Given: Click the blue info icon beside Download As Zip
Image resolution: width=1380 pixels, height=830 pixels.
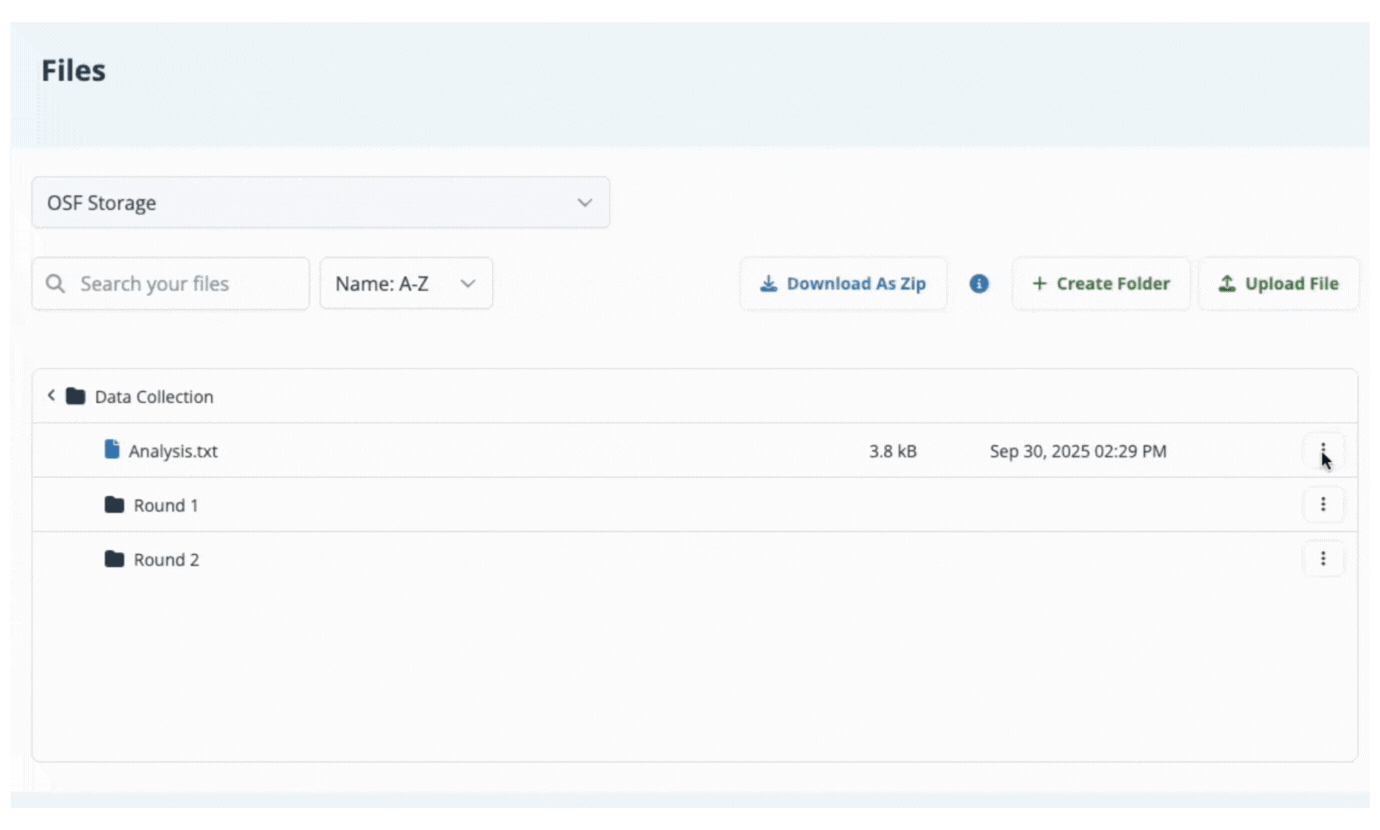Looking at the screenshot, I should point(979,284).
